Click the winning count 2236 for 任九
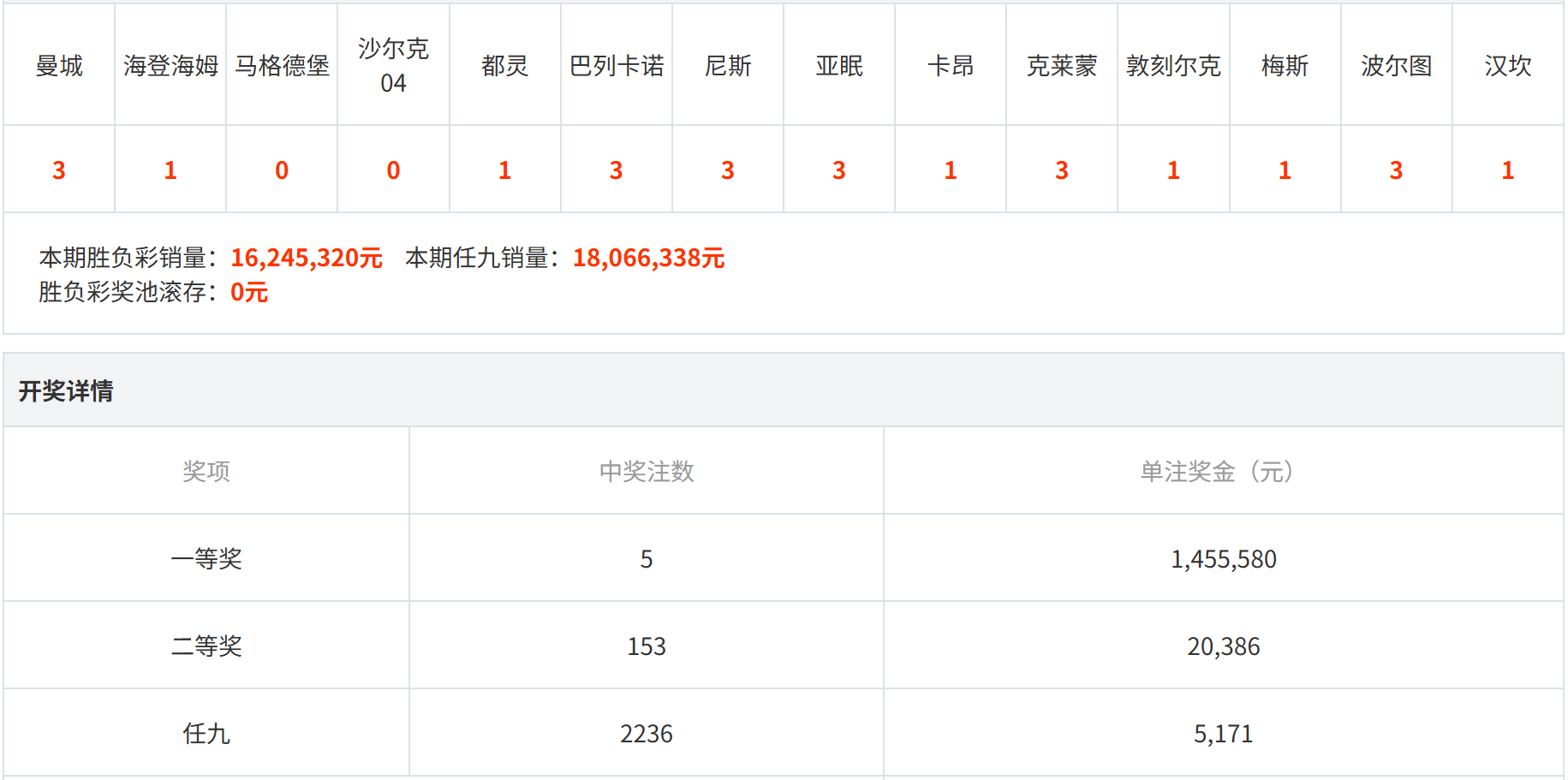Image resolution: width=1568 pixels, height=780 pixels. 647,734
